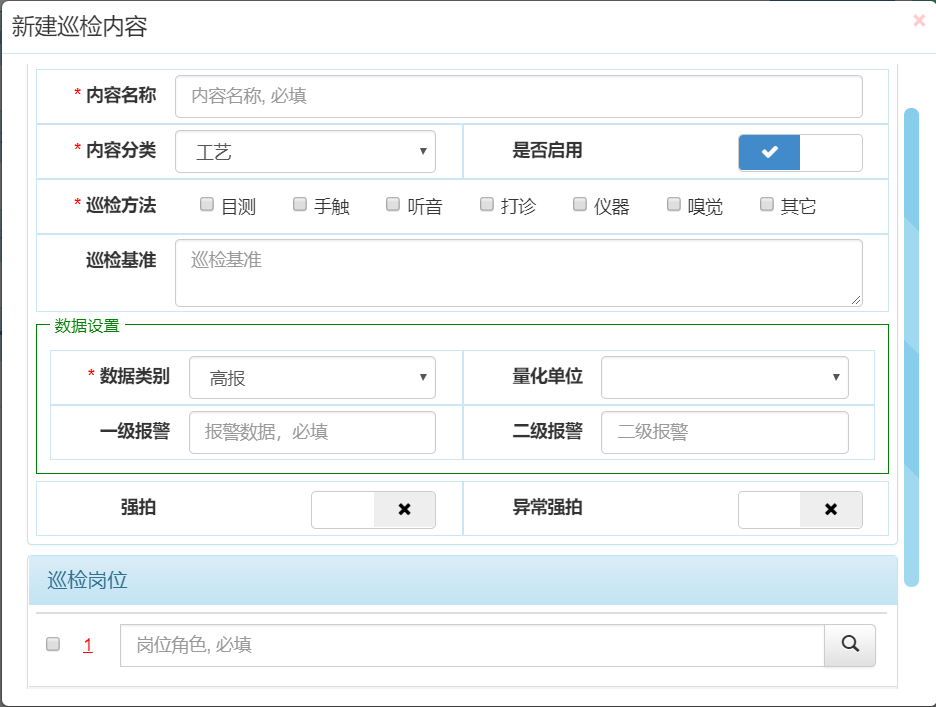Open the 数据类别 dropdown showing 高报
The image size is (936, 707).
pos(312,377)
